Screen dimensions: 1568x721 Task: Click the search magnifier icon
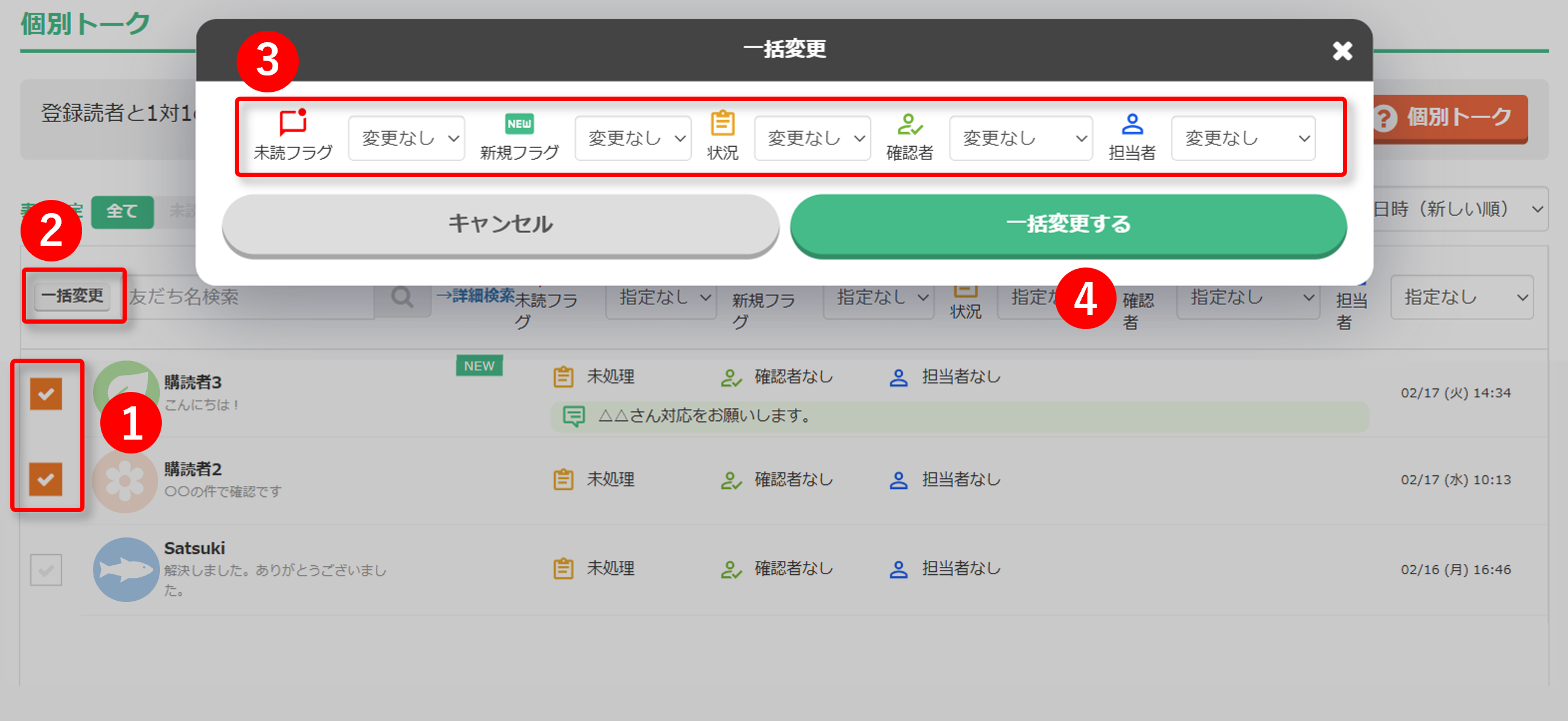(402, 297)
